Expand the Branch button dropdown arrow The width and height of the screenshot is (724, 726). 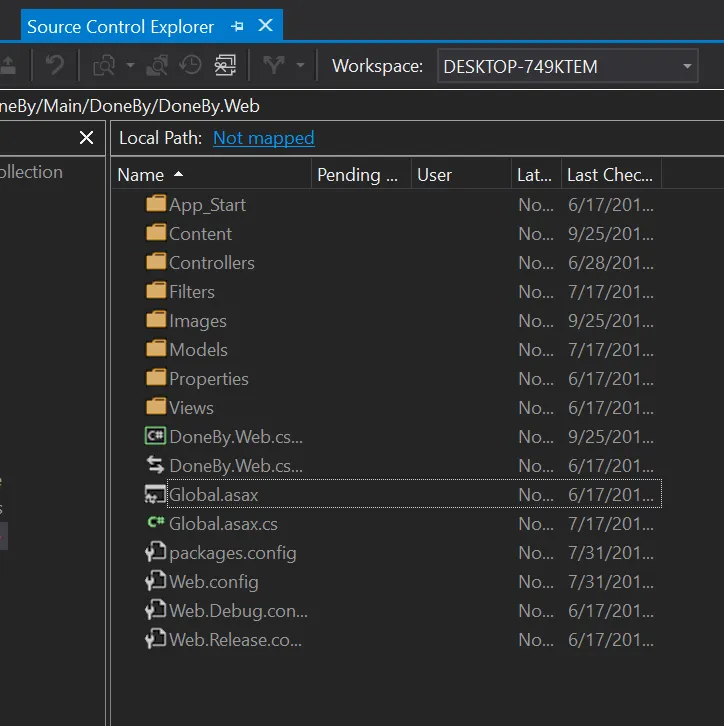(300, 66)
